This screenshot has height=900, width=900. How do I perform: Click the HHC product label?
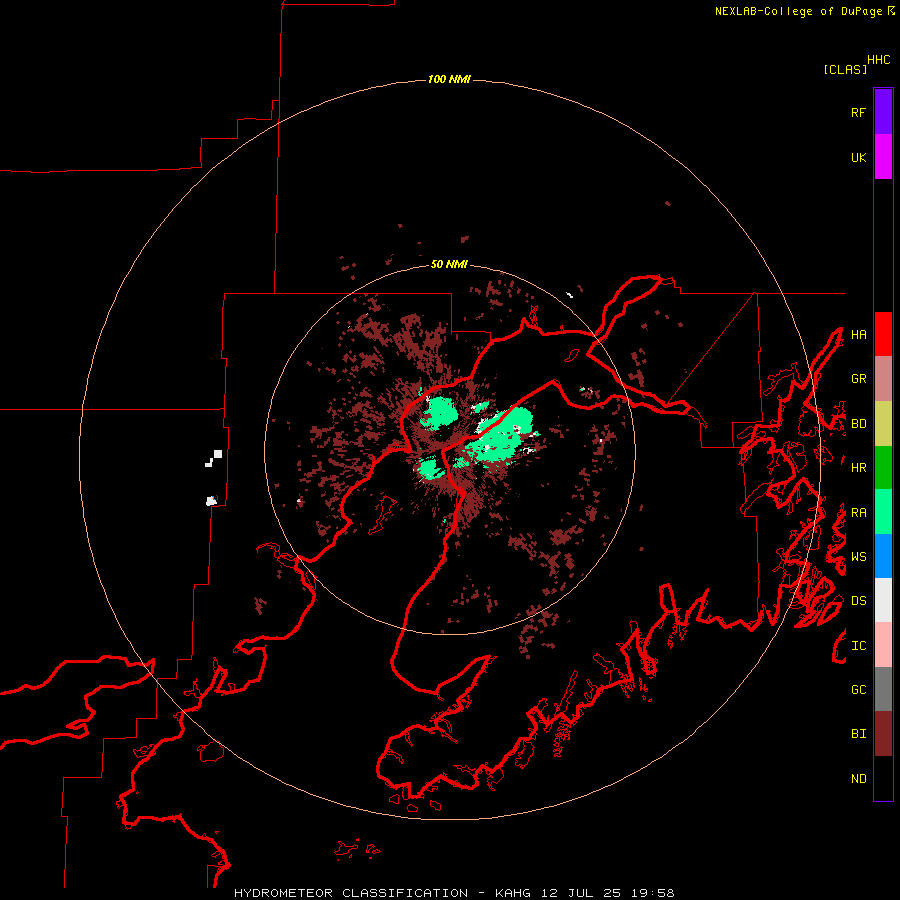pyautogui.click(x=879, y=60)
